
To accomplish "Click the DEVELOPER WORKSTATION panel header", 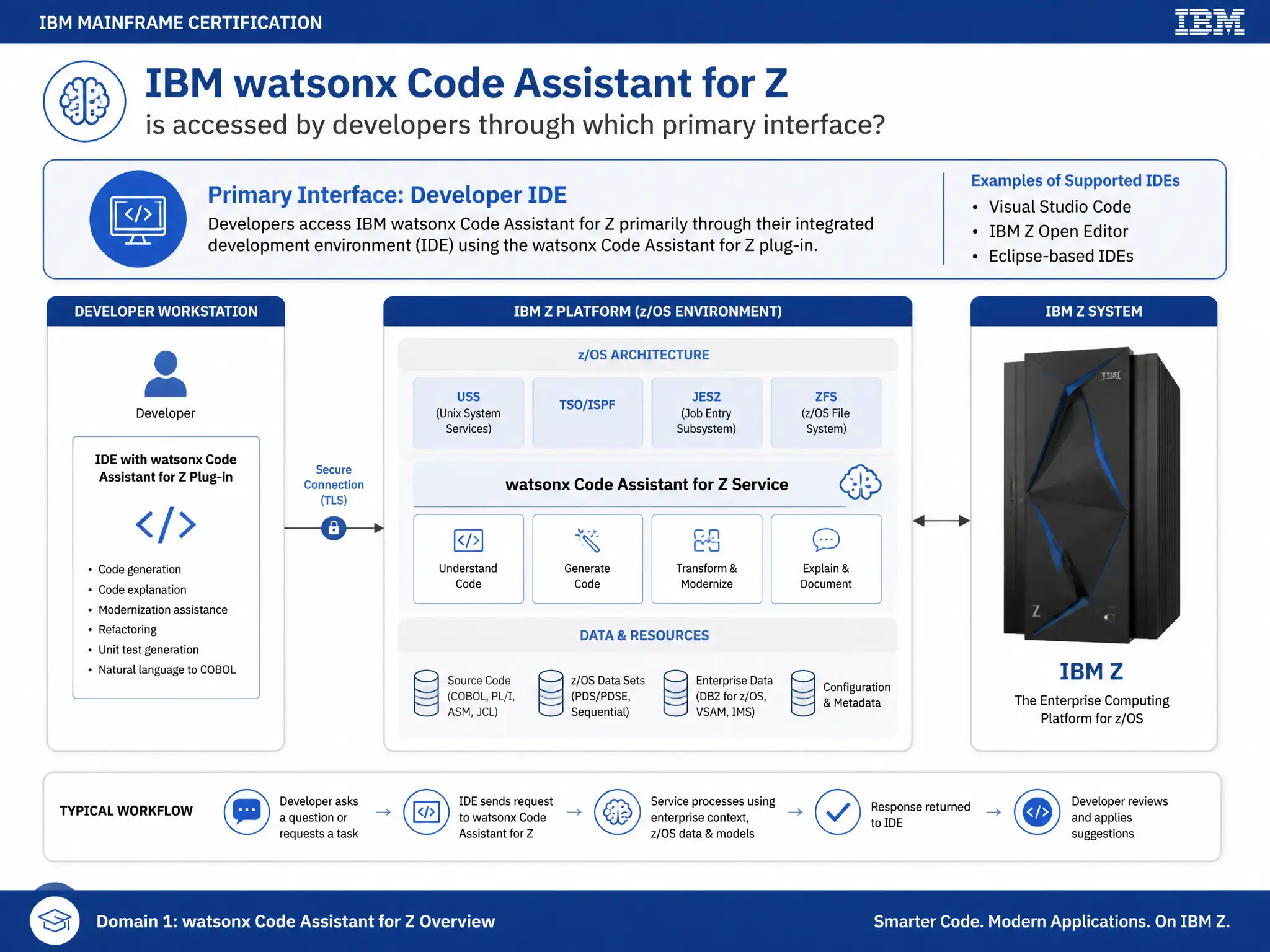I will (166, 311).
